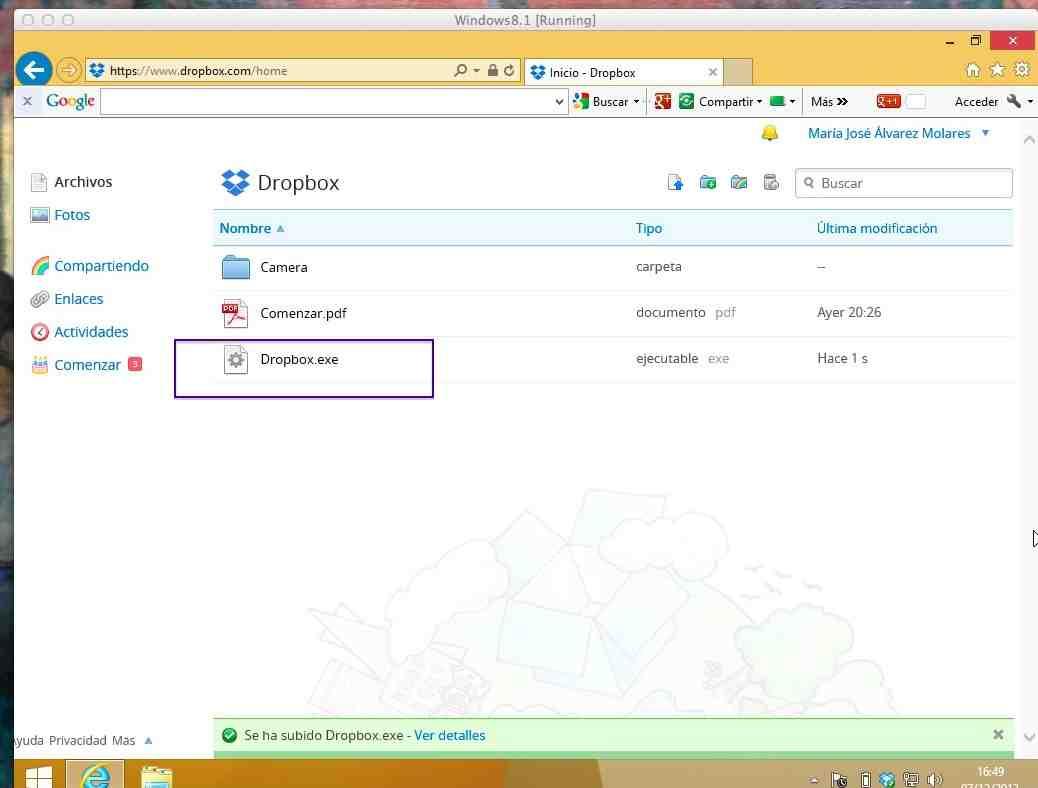The height and width of the screenshot is (788, 1038).
Task: Sort files by Nombre column header
Action: pos(245,228)
